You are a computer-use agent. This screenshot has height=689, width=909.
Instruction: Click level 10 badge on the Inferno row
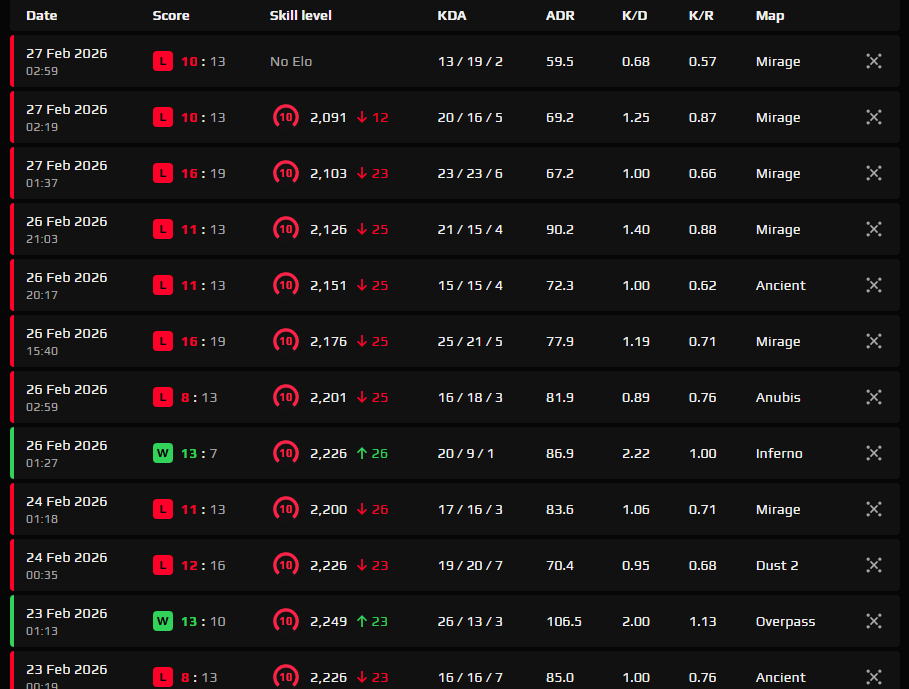point(286,453)
